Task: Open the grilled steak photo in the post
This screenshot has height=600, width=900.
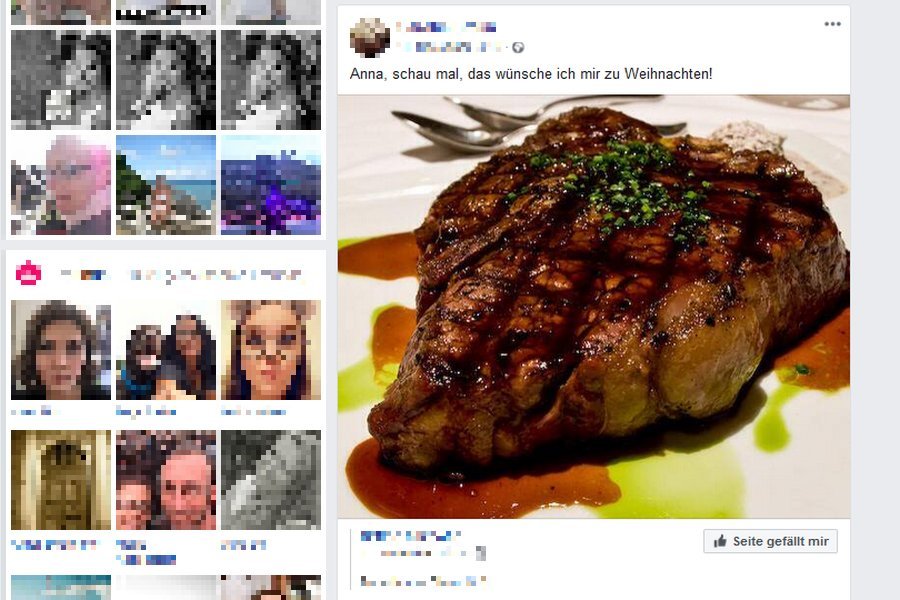Action: 593,307
